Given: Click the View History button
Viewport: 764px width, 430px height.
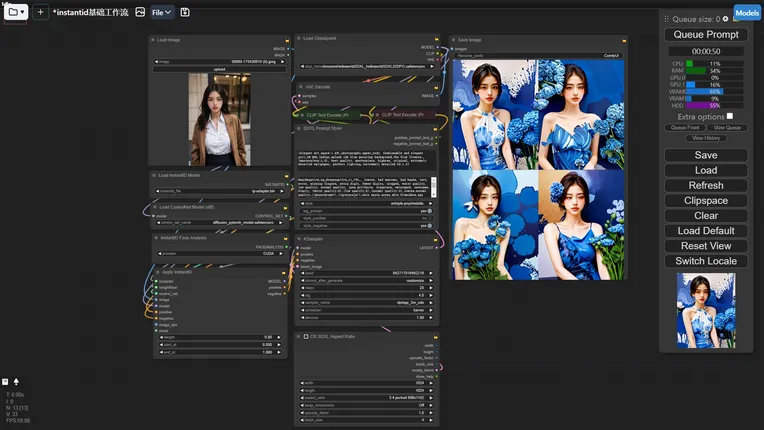Looking at the screenshot, I should [706, 138].
